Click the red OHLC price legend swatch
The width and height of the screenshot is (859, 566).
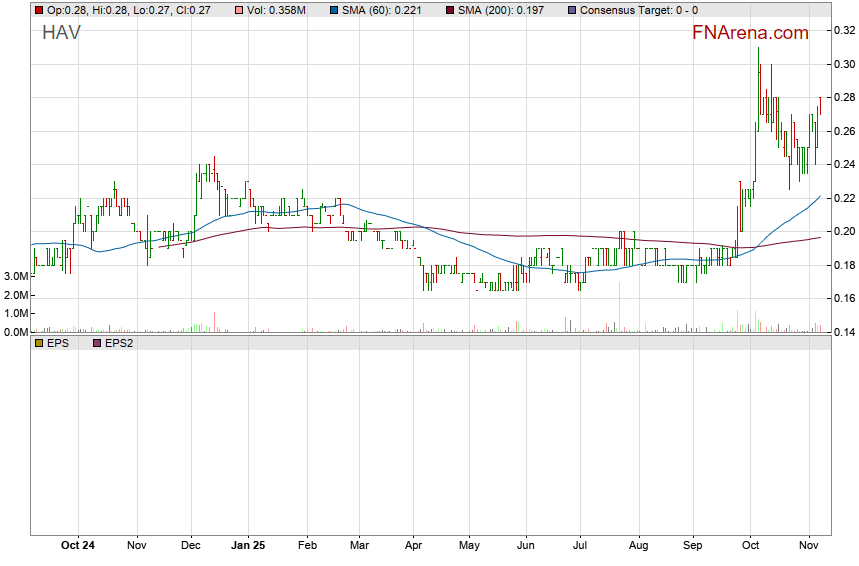[x=39, y=10]
